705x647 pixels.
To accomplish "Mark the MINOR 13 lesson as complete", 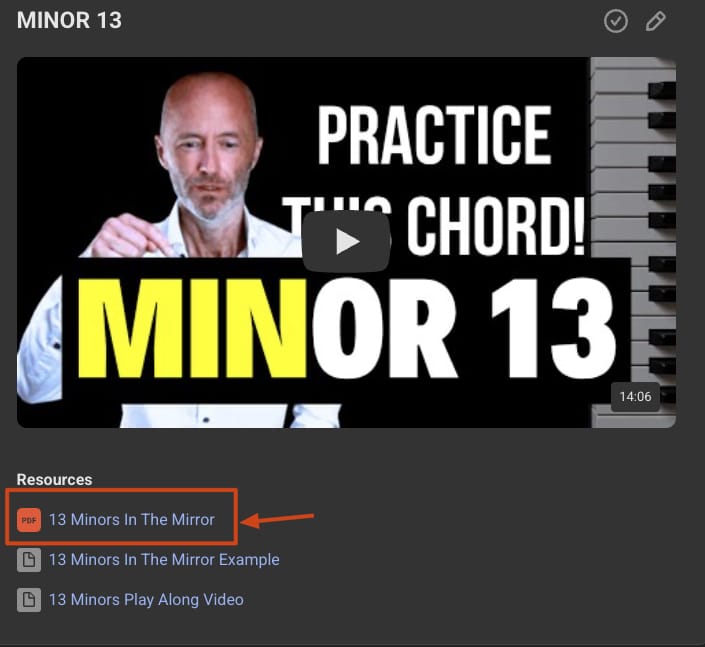I will [x=616, y=21].
